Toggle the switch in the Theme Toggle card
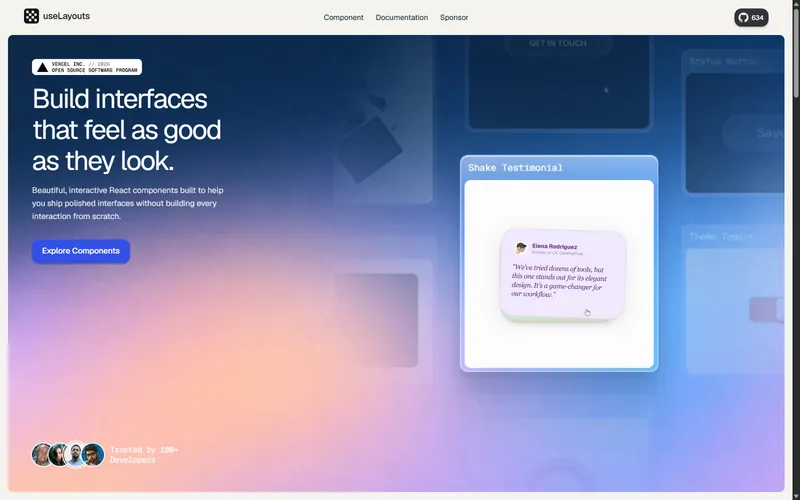 click(766, 309)
